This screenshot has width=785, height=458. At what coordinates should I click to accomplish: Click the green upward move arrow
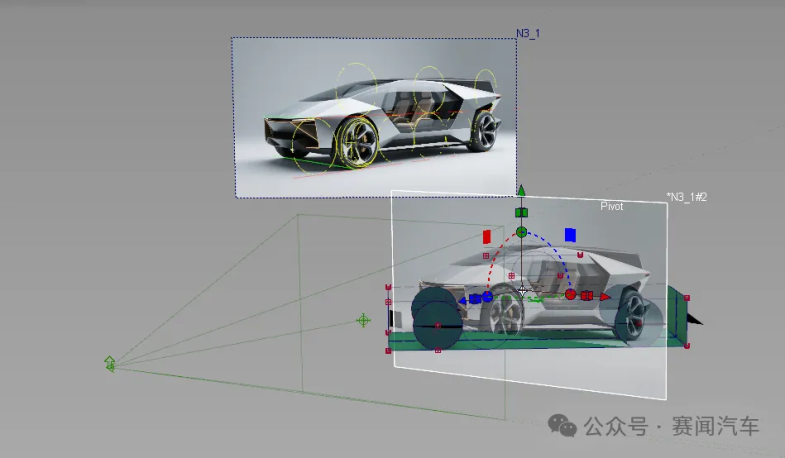click(520, 190)
